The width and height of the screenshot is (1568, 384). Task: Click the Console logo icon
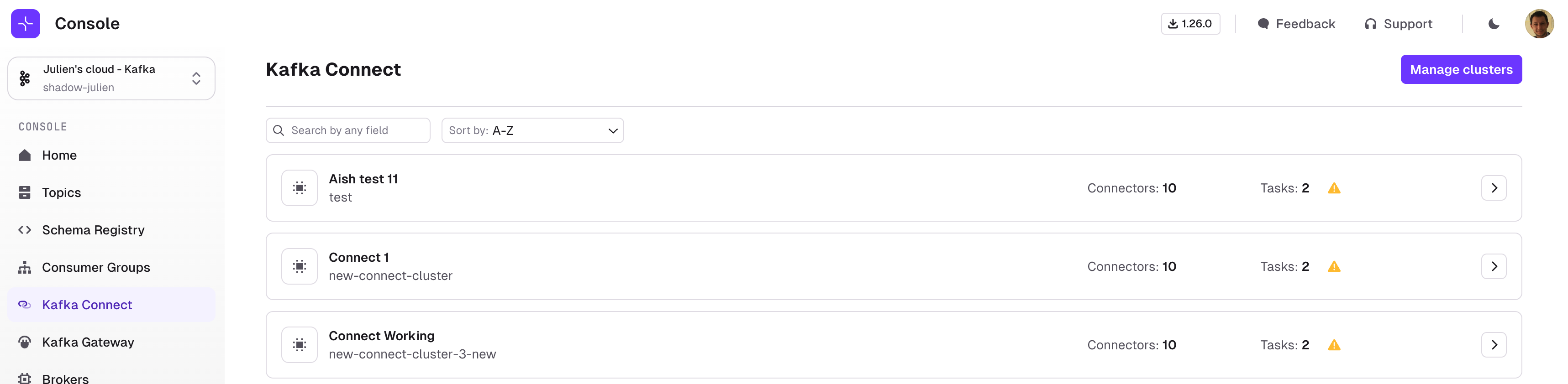click(x=26, y=24)
